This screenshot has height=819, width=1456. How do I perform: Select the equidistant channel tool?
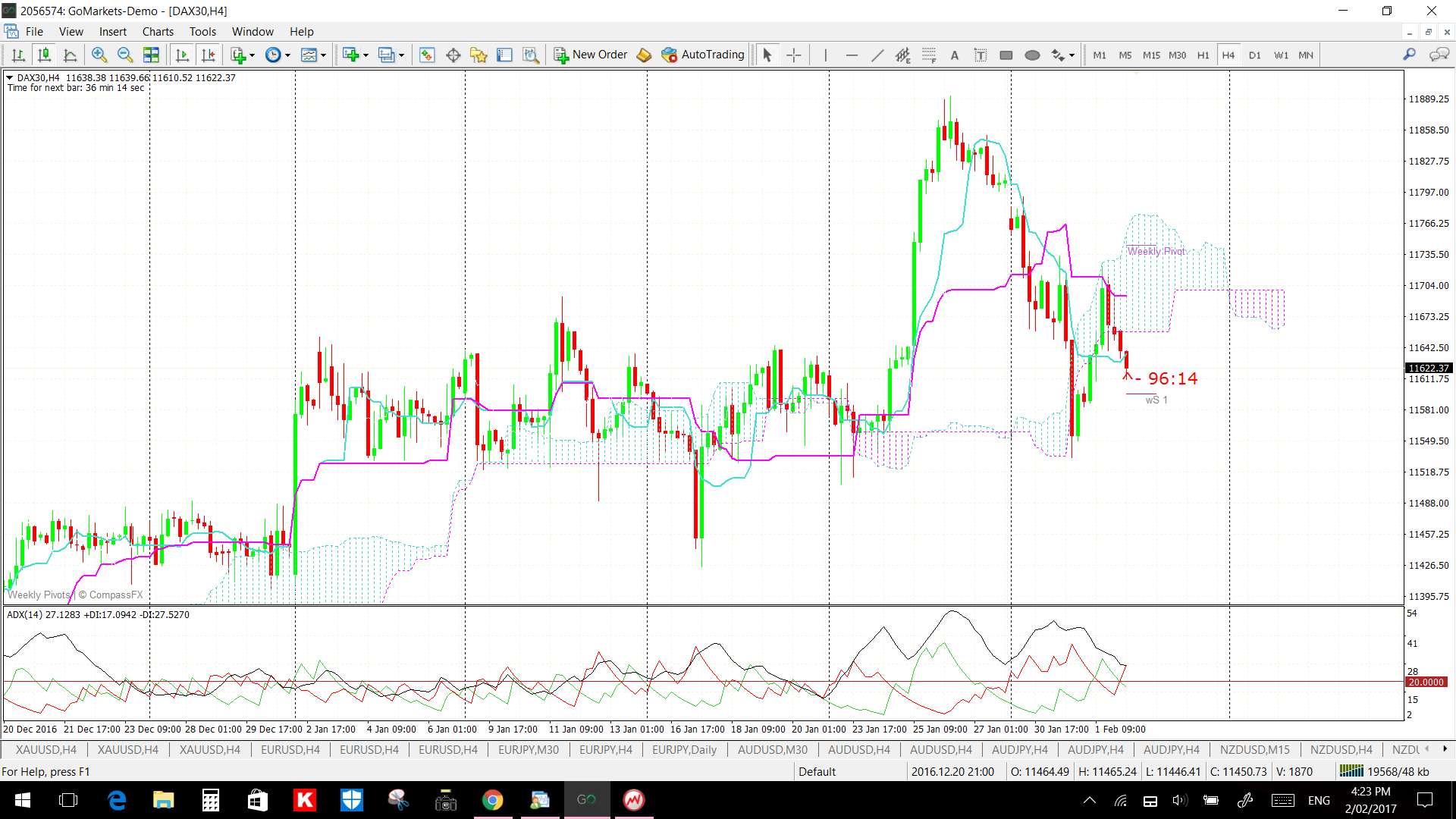click(902, 55)
